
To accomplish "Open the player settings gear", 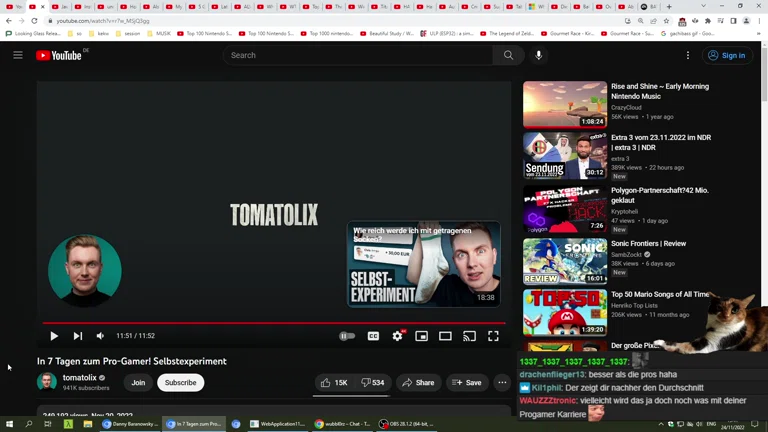I will 397,336.
